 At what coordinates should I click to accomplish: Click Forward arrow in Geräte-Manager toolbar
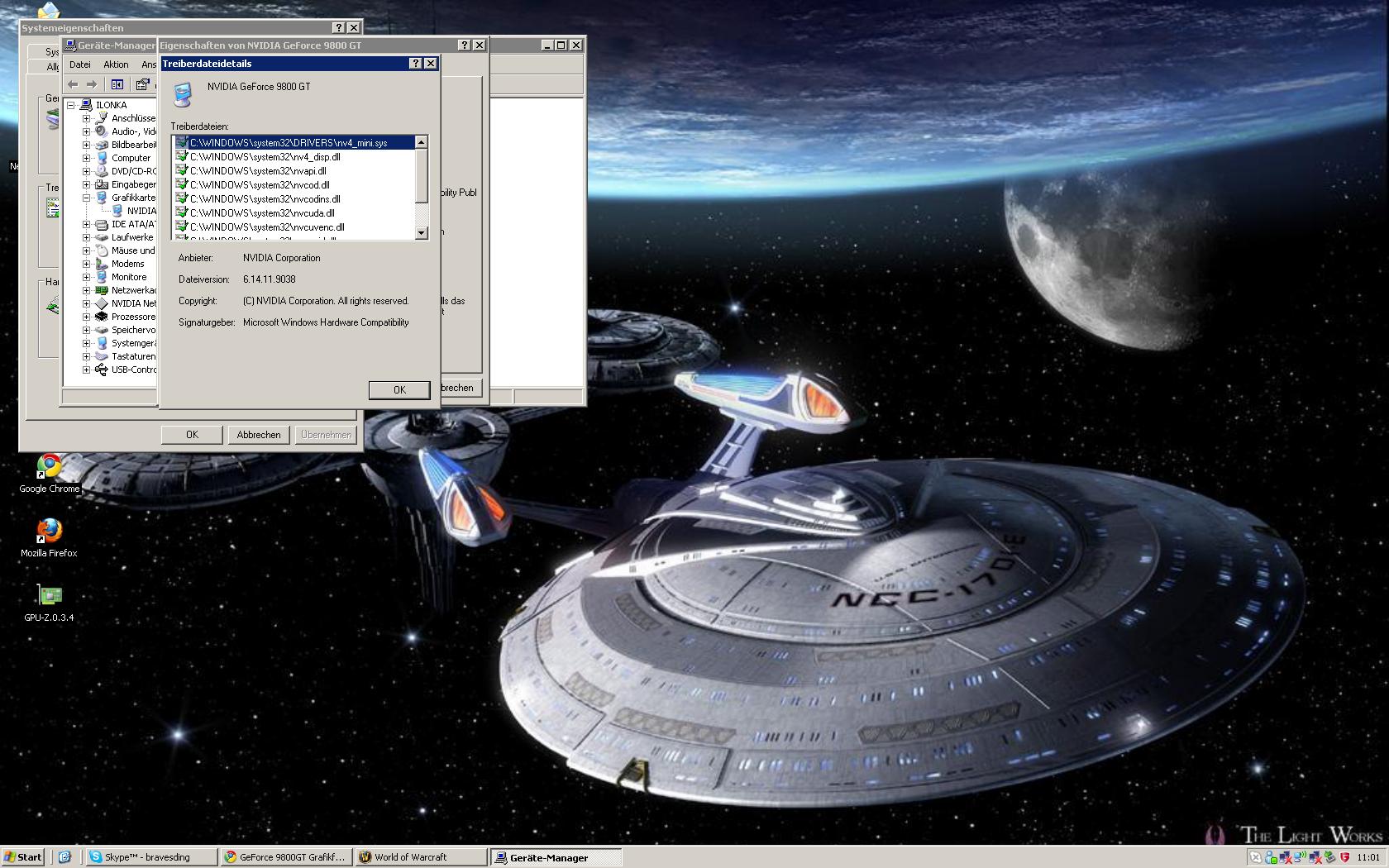pos(92,84)
